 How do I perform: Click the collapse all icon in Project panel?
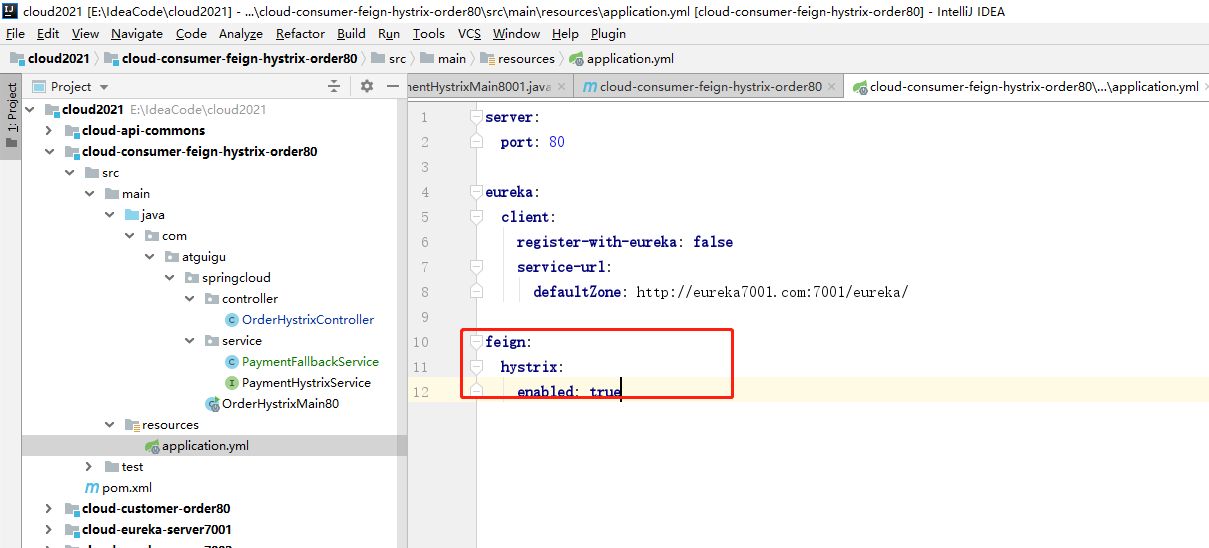coord(334,87)
